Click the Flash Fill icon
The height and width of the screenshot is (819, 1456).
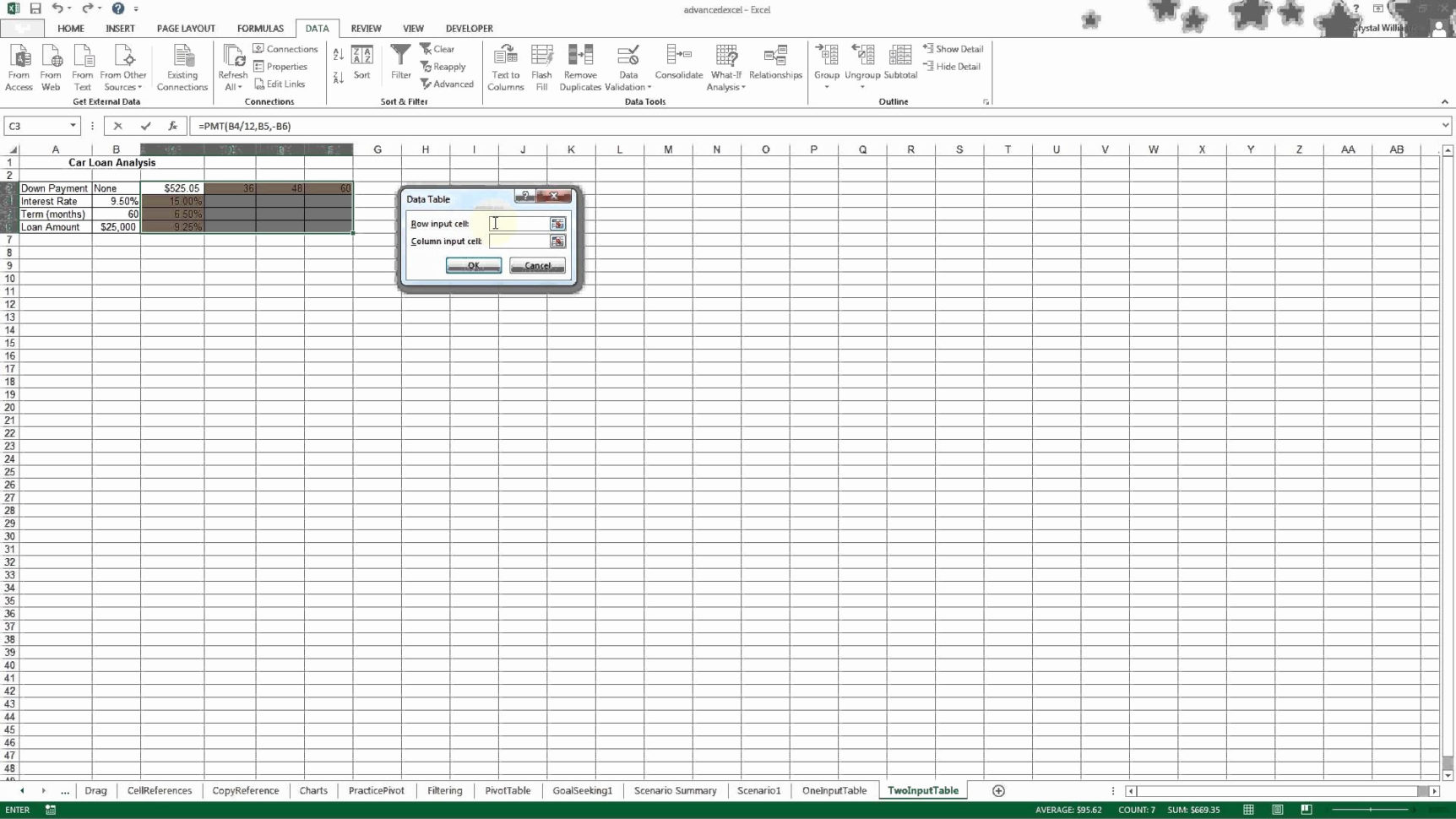pyautogui.click(x=541, y=67)
